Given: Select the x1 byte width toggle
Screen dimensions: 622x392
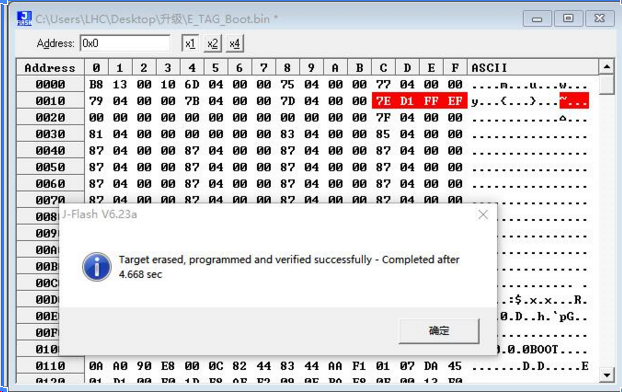Looking at the screenshot, I should [190, 43].
